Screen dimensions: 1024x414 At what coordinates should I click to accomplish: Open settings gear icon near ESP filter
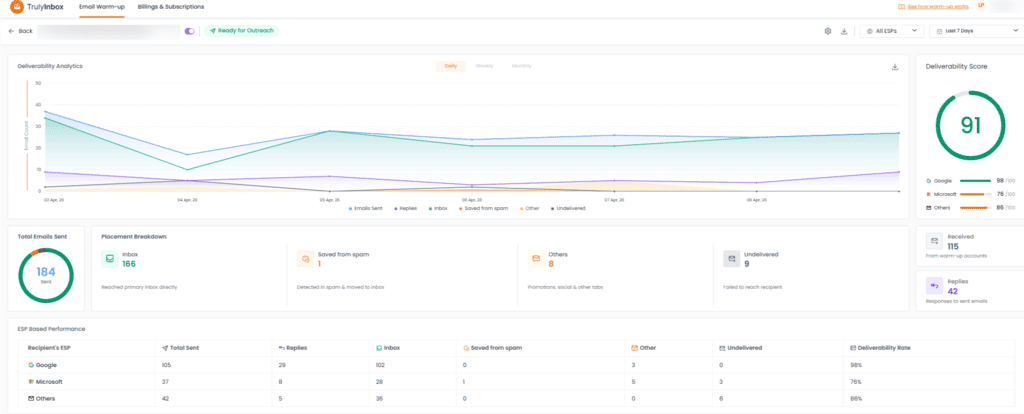tap(828, 31)
